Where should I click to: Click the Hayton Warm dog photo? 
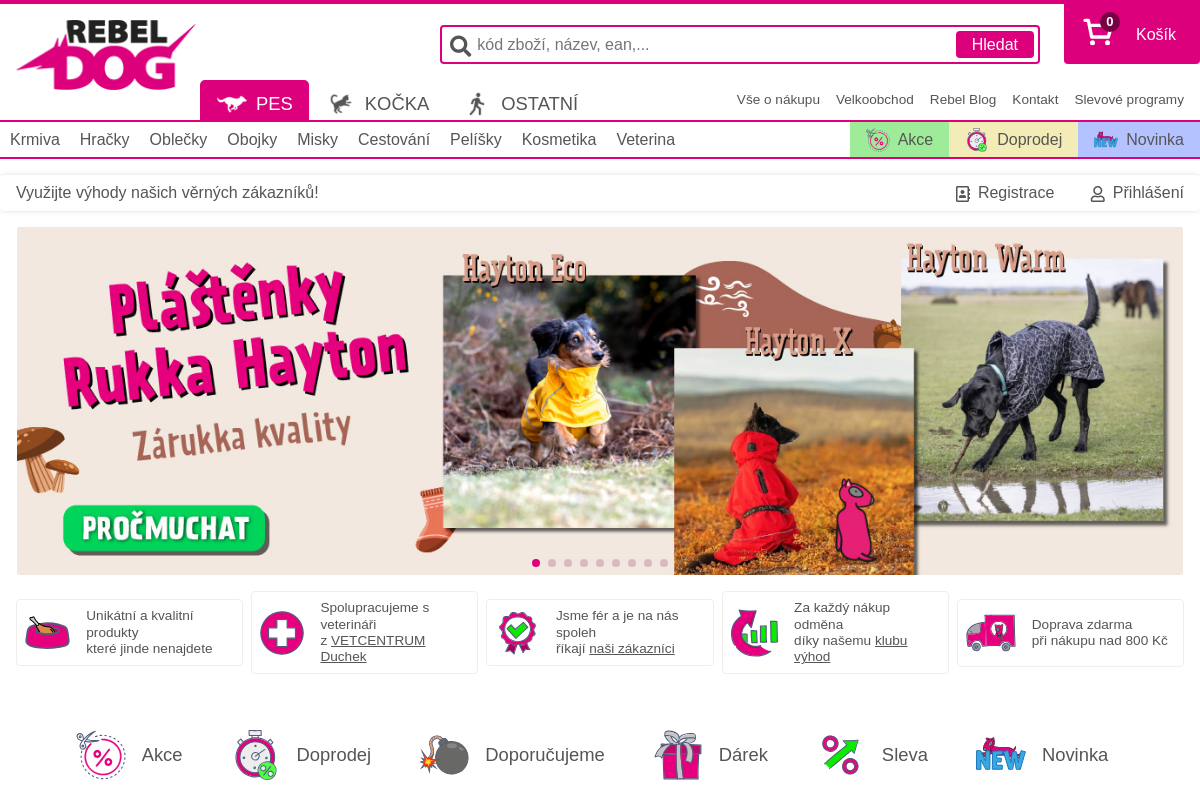click(1033, 390)
